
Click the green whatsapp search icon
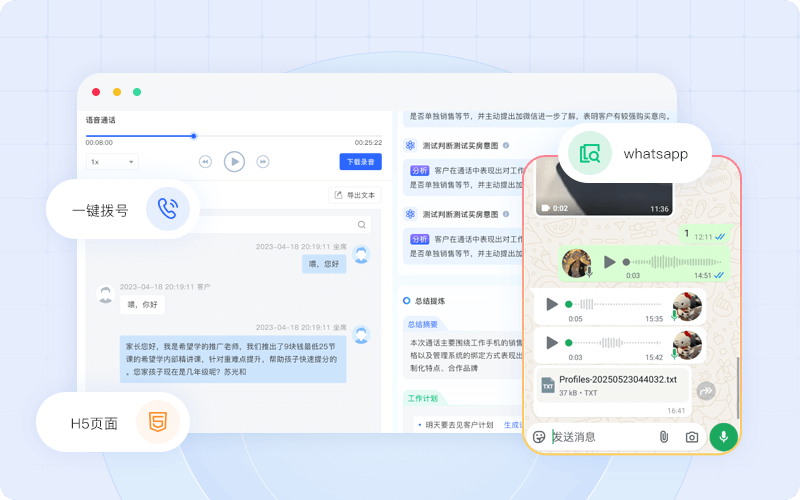[x=590, y=154]
